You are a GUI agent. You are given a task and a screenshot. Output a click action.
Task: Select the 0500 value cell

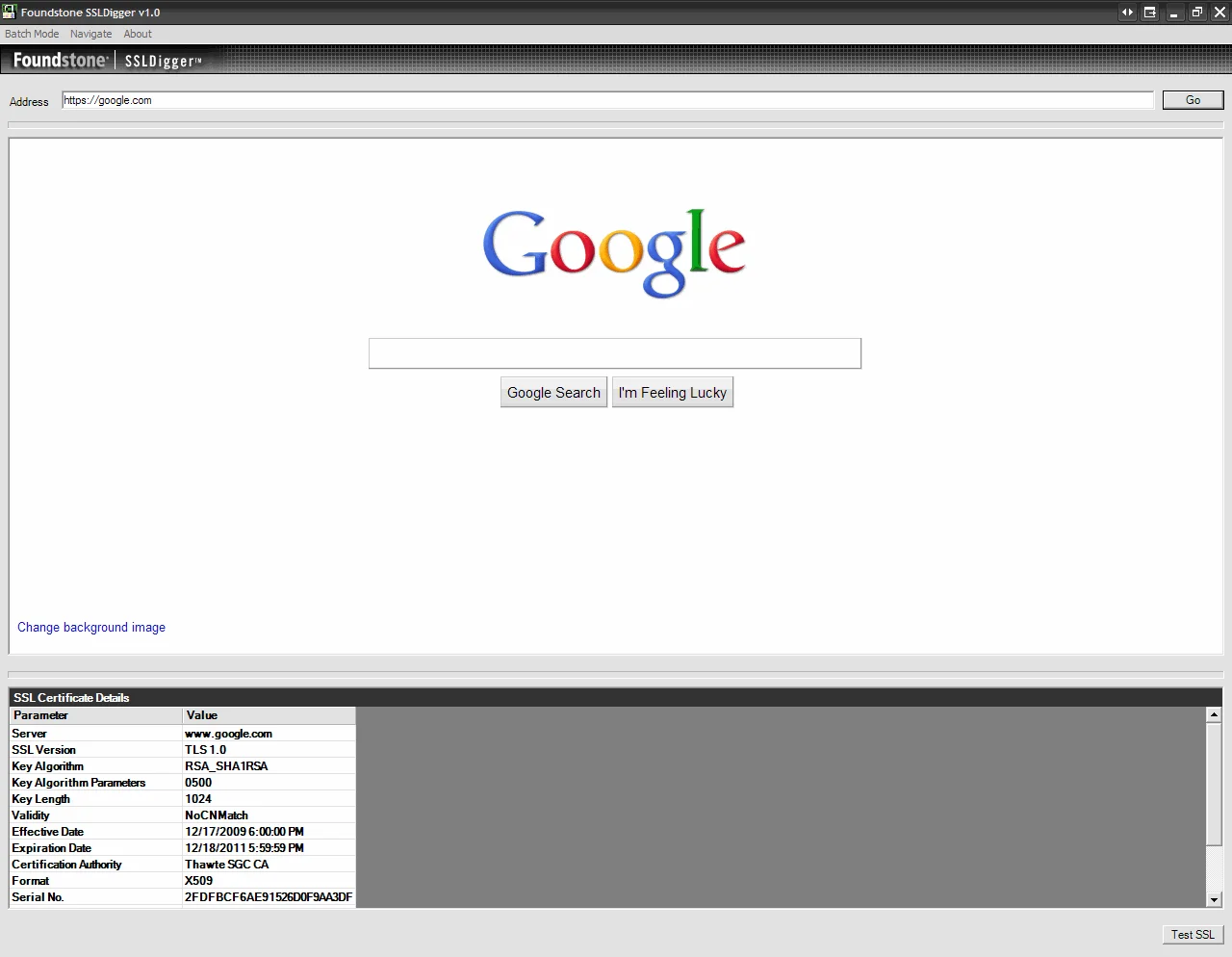tap(269, 783)
